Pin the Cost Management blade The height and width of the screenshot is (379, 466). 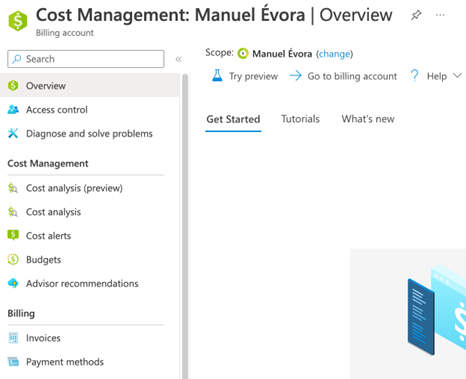point(416,15)
